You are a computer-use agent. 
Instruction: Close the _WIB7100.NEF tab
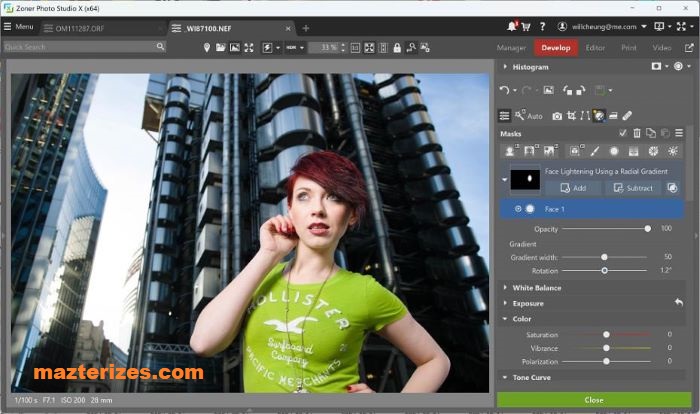click(x=288, y=29)
